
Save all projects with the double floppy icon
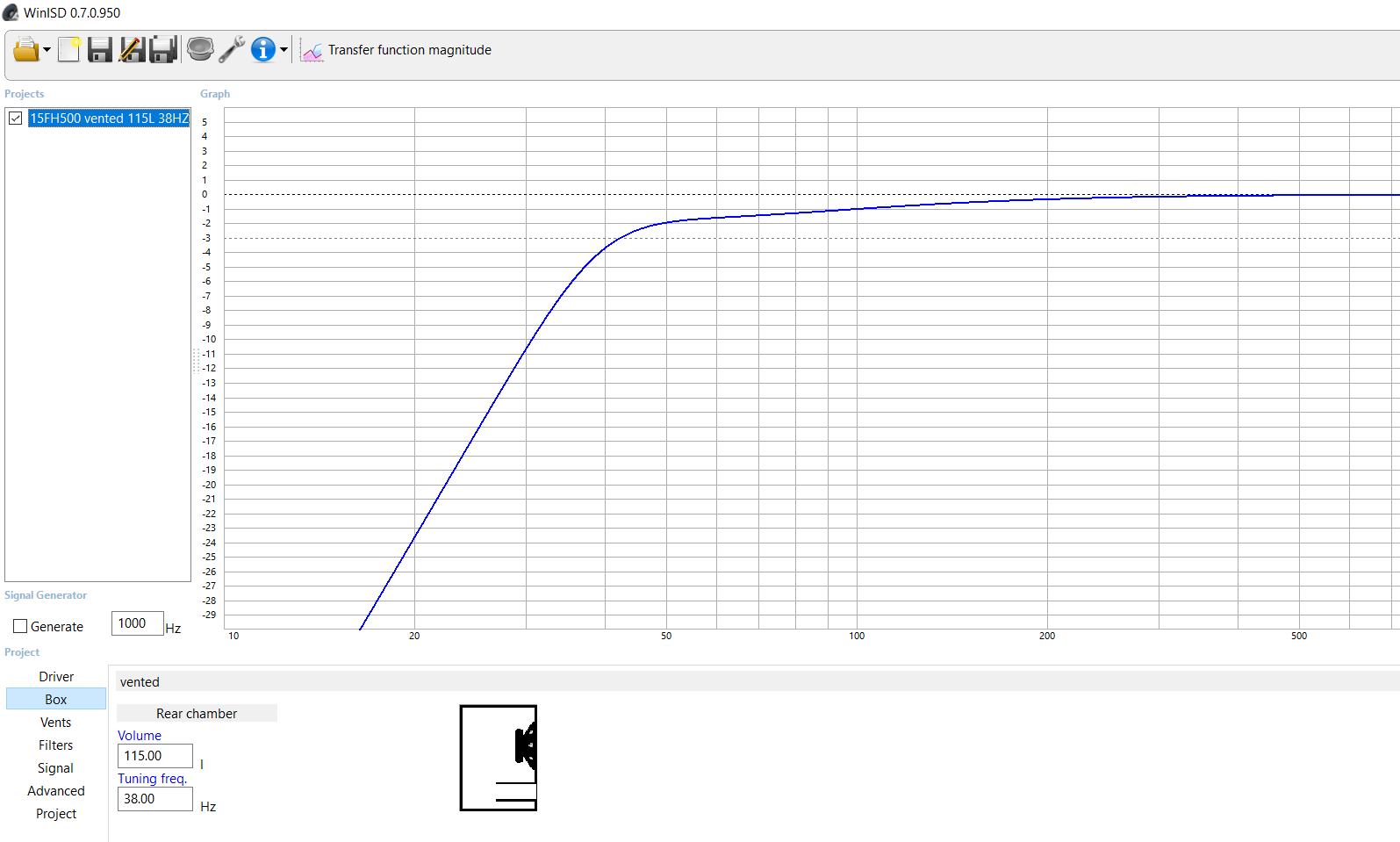click(163, 50)
